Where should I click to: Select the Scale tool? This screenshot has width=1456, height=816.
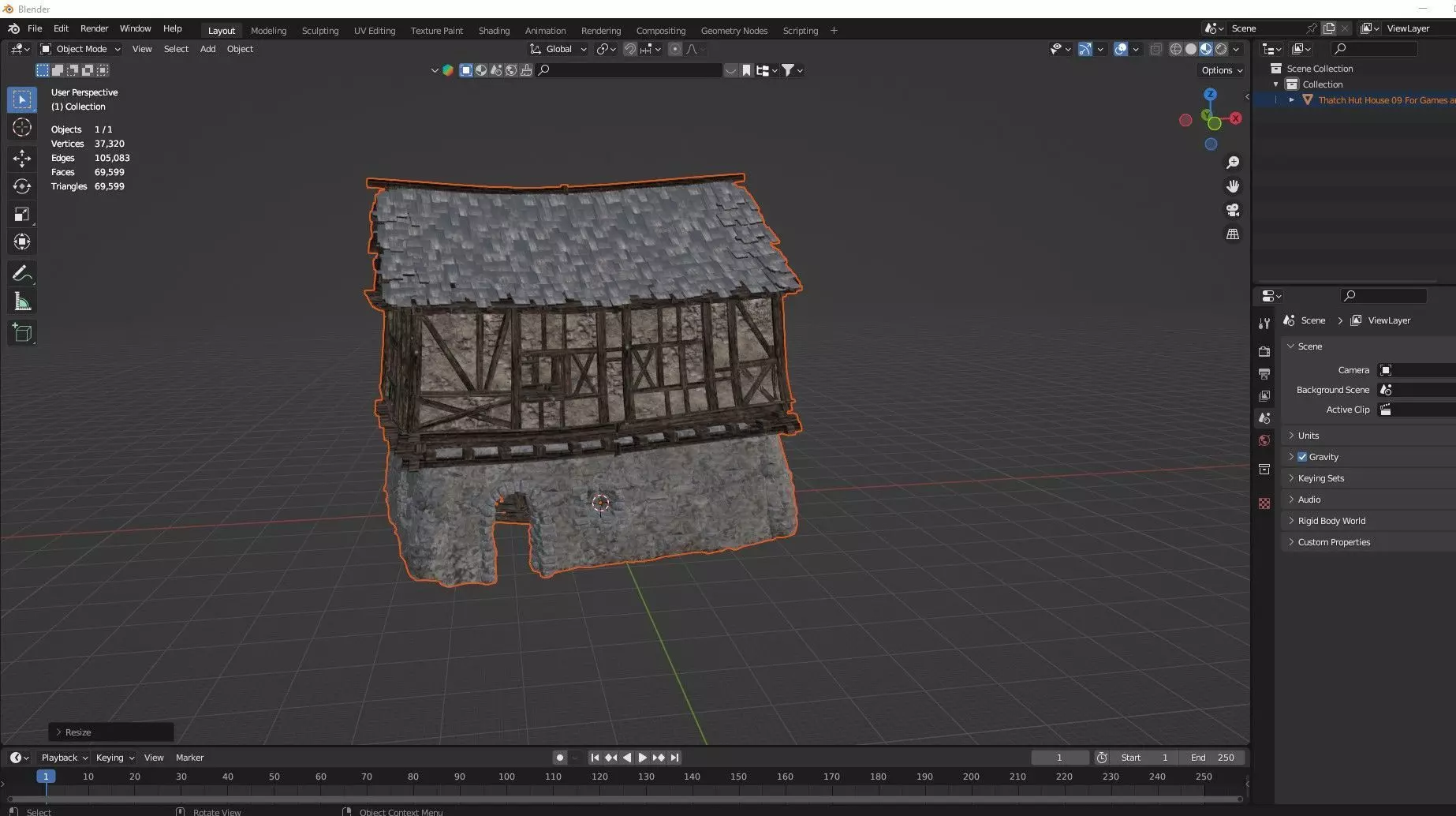tap(22, 215)
